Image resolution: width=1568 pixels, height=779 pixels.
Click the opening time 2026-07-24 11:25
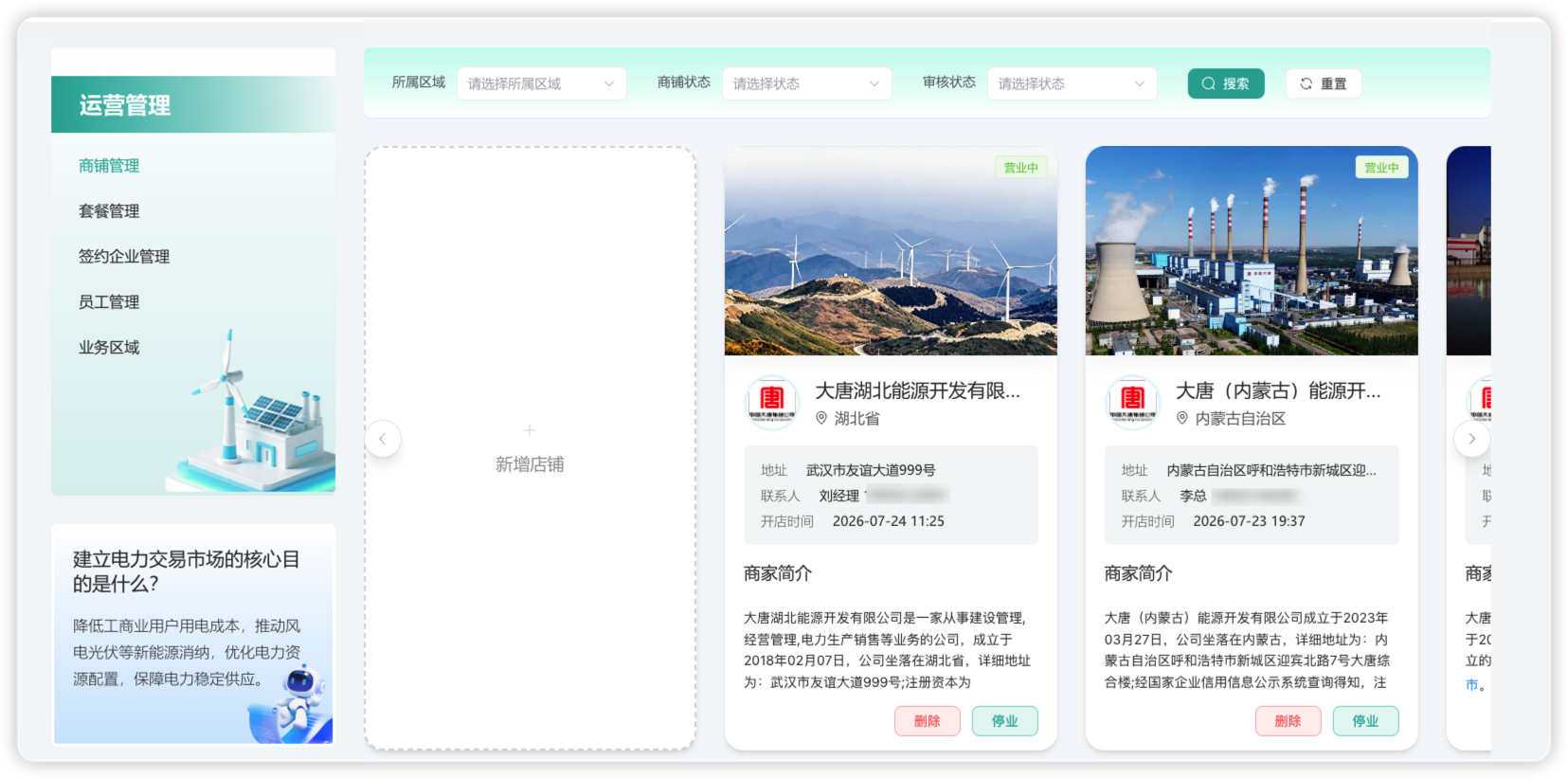coord(889,521)
